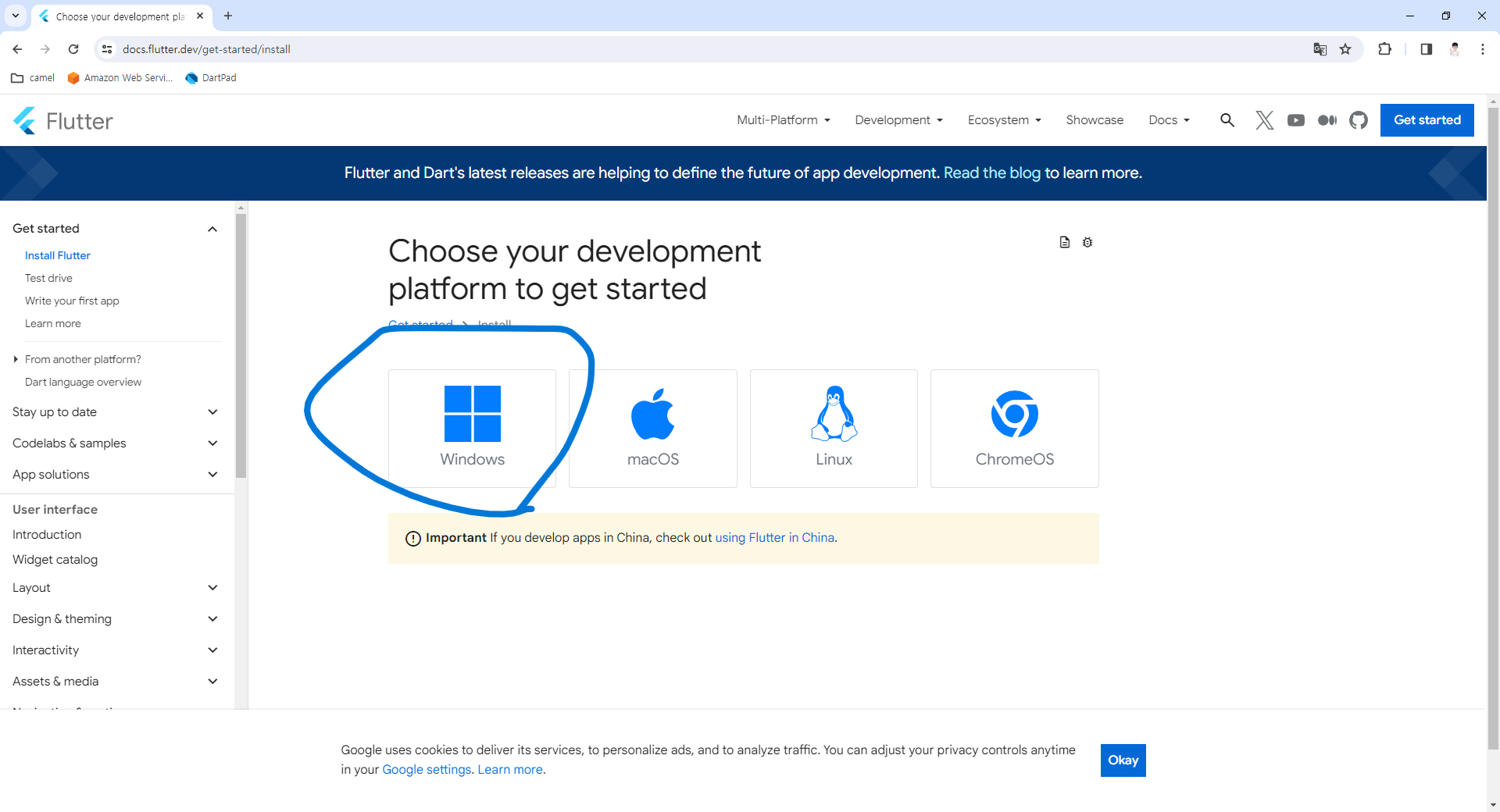Open the Google settings link
The height and width of the screenshot is (812, 1500).
tap(427, 770)
